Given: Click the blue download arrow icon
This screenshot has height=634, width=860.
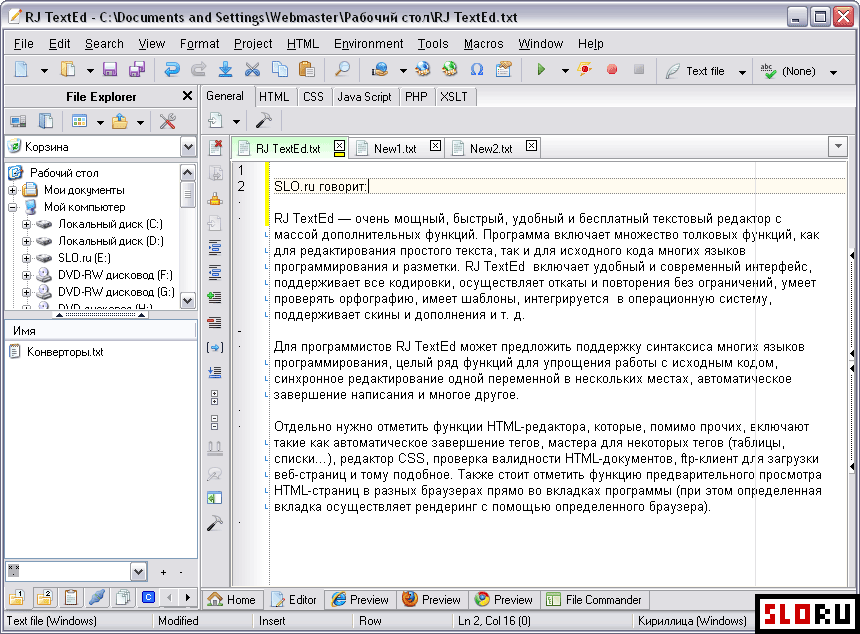Looking at the screenshot, I should [225, 70].
